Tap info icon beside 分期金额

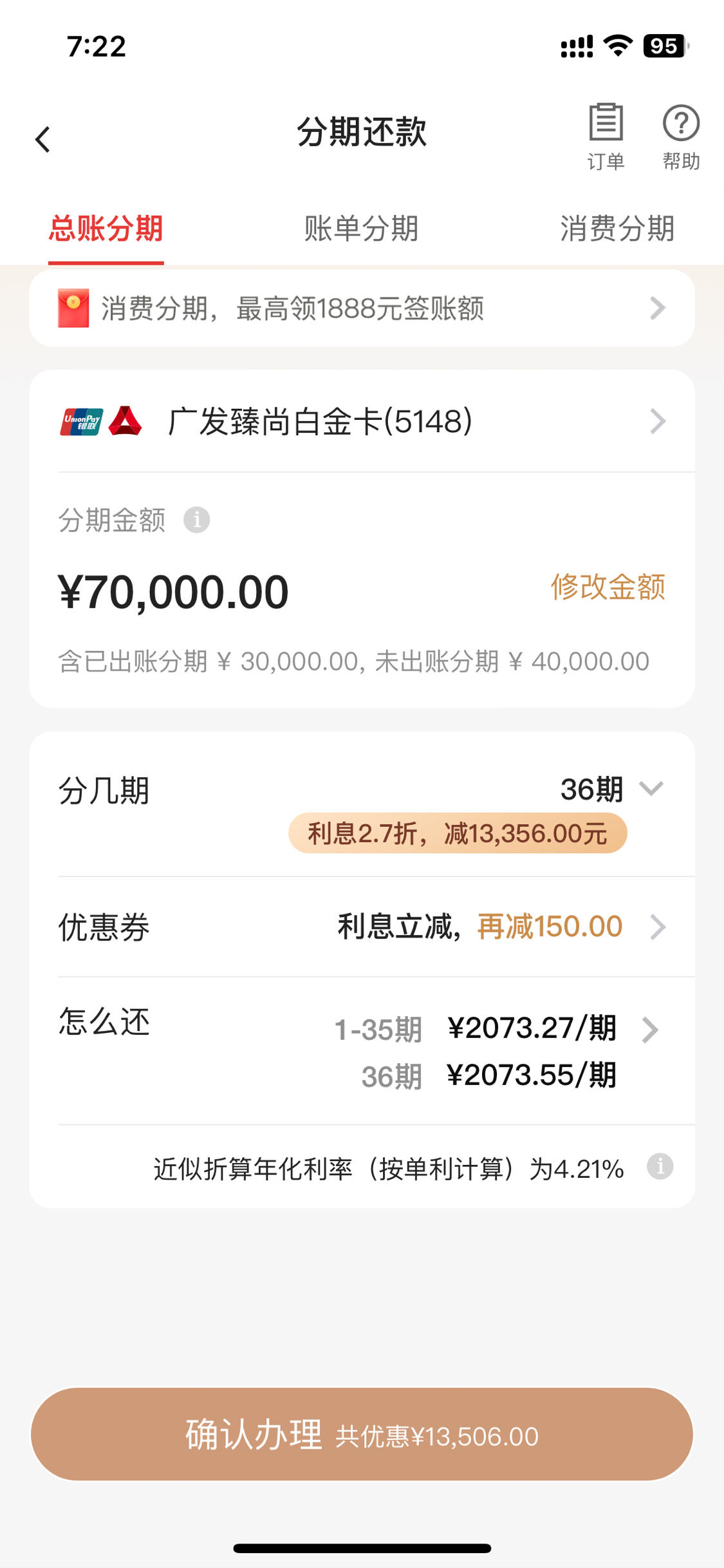tap(197, 520)
